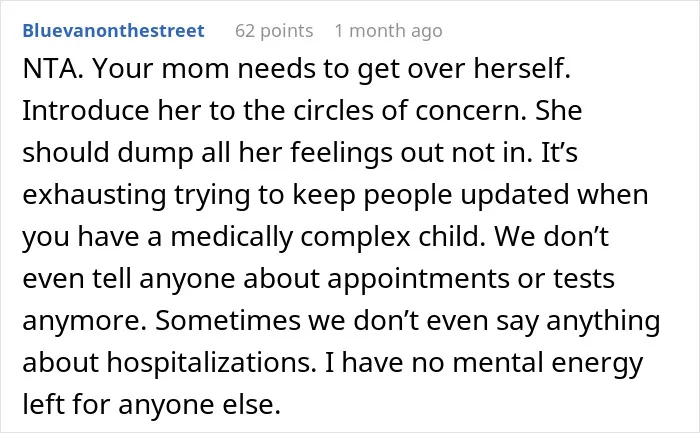Click the text 'We don't' at the line end
Image resolution: width=700 pixels, height=433 pixels.
tap(551, 236)
